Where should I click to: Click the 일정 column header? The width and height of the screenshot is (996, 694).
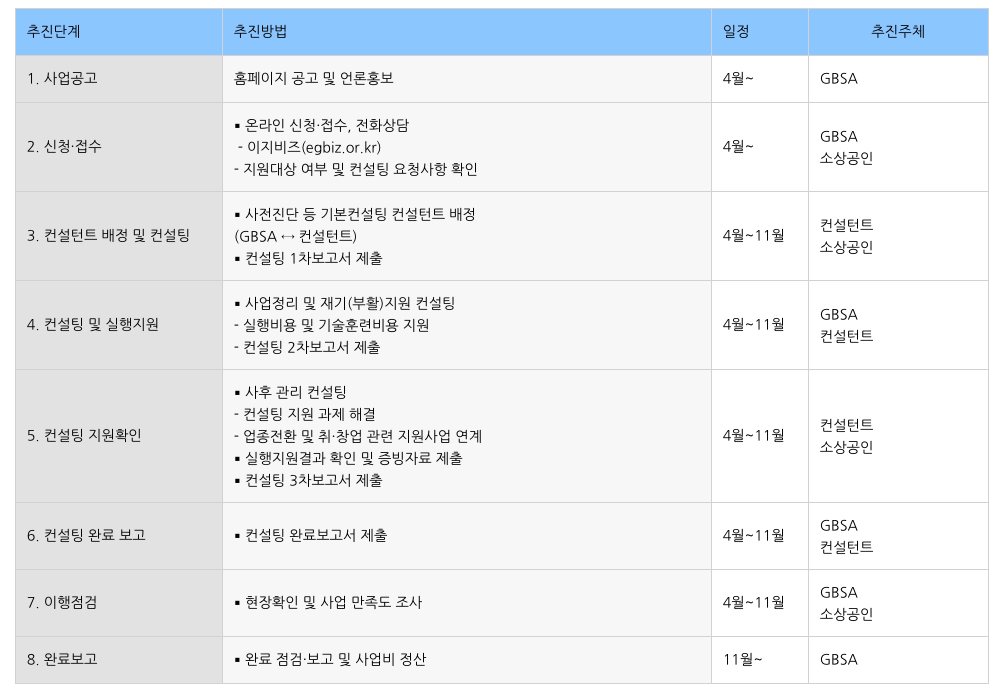(x=760, y=32)
